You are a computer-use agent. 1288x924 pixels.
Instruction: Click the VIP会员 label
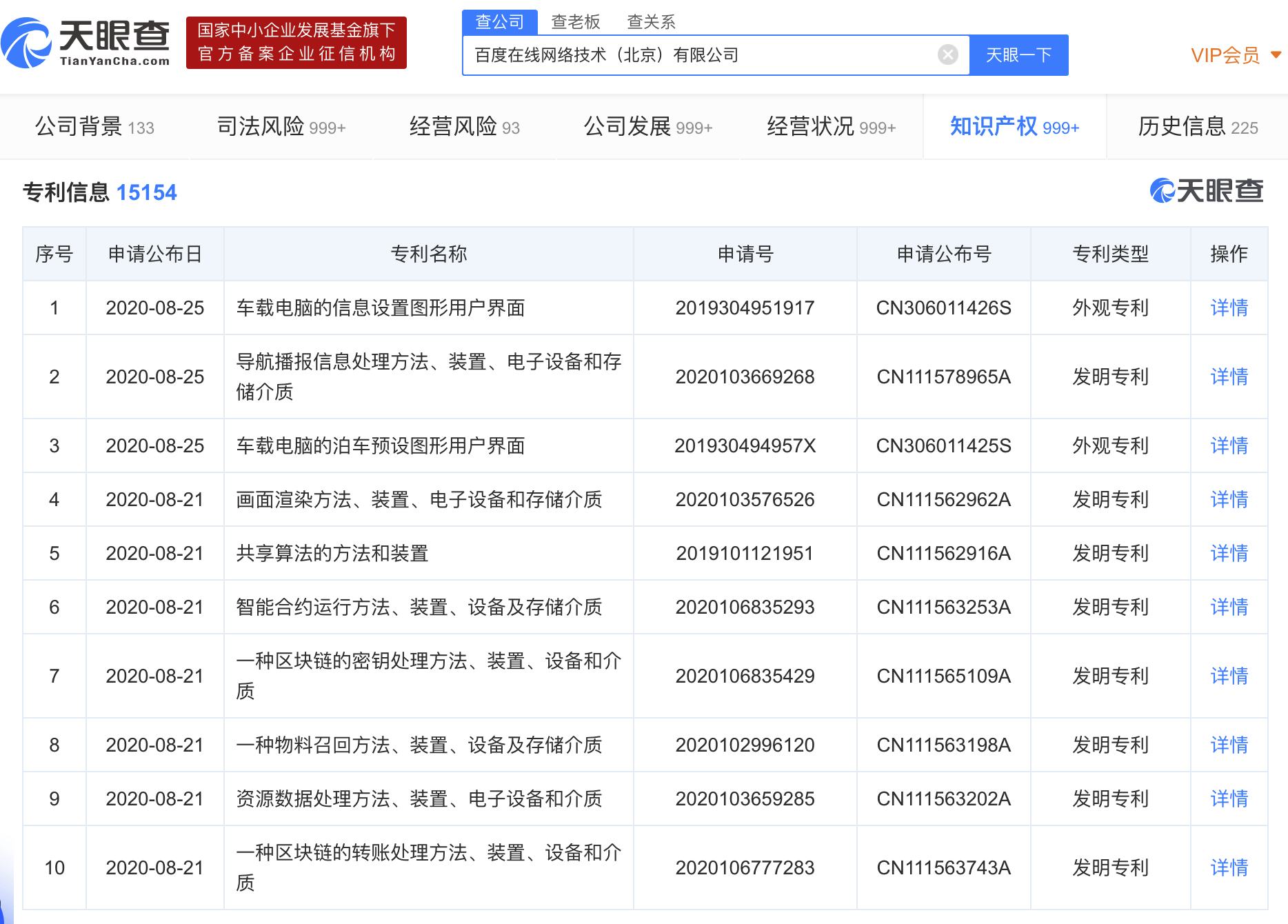1225,55
